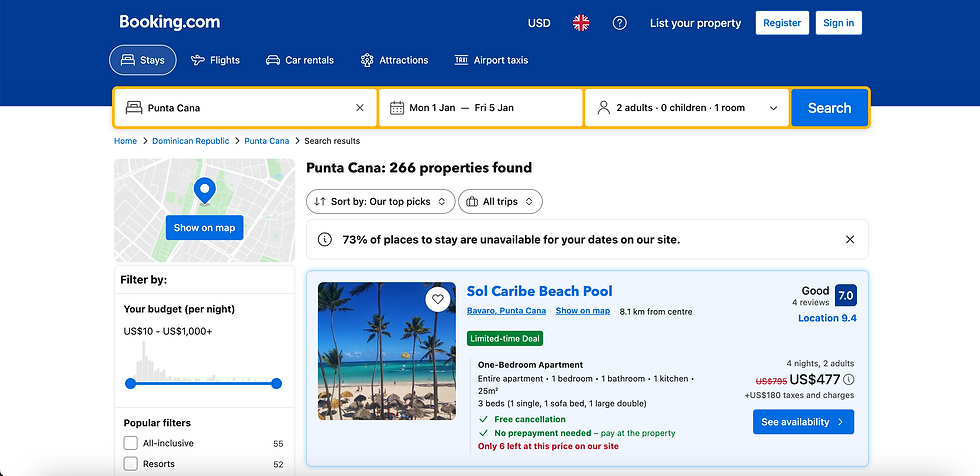Open the Attractions tab
Viewport: 980px width, 476px height.
(394, 60)
